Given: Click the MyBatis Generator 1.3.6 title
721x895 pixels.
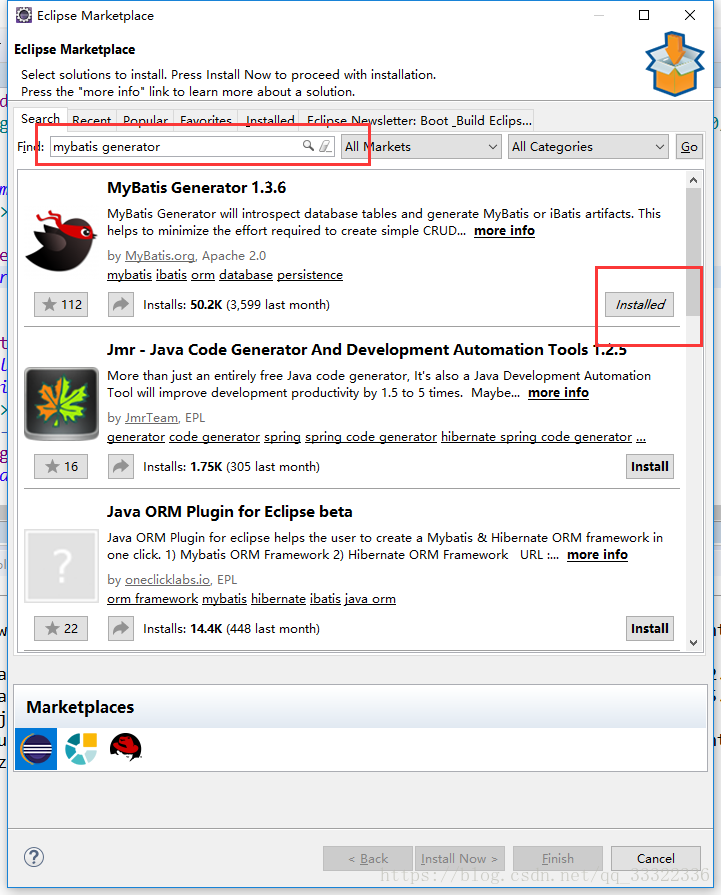Looking at the screenshot, I should point(196,188).
